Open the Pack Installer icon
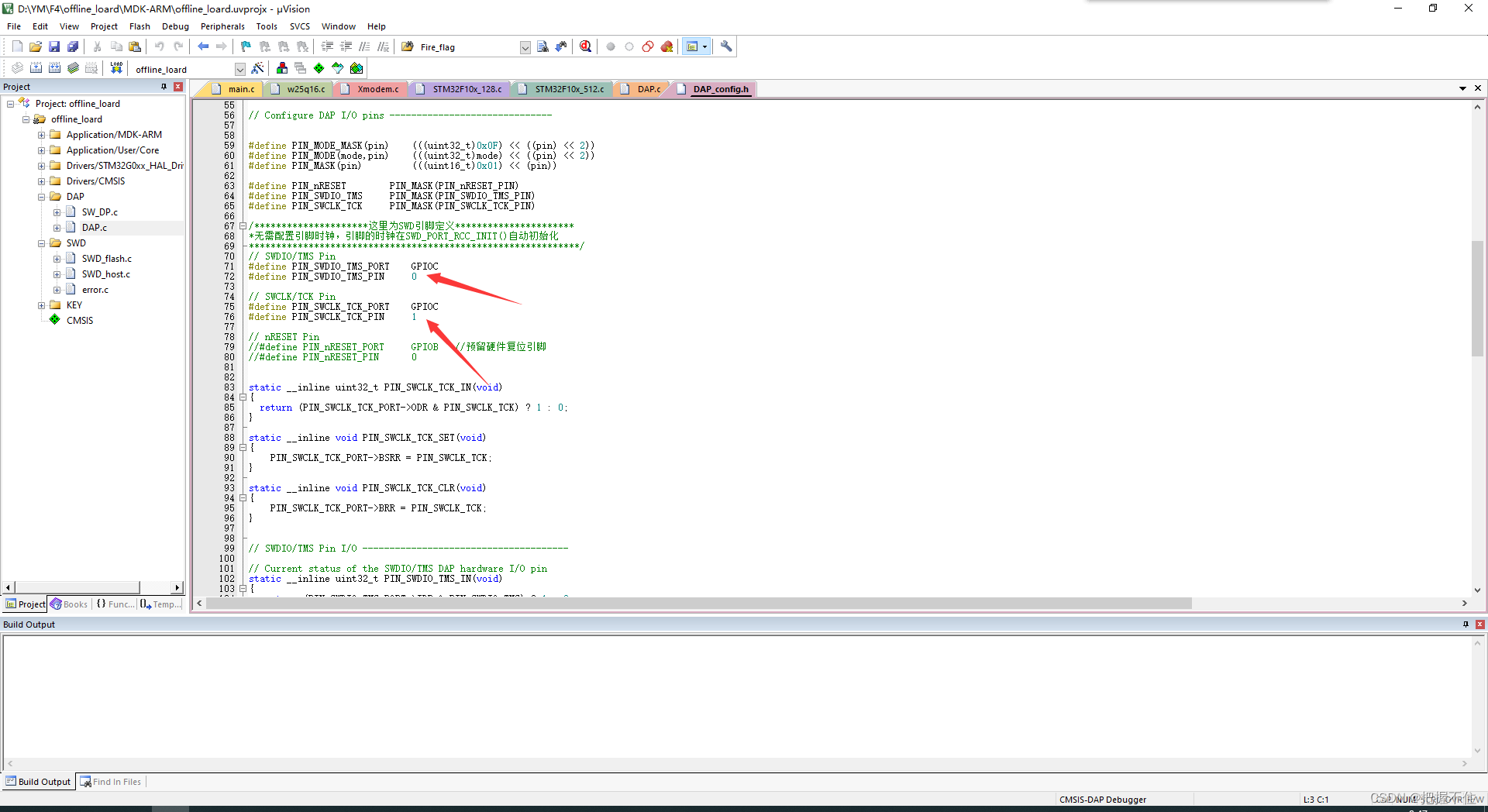The height and width of the screenshot is (812, 1488). (x=356, y=68)
